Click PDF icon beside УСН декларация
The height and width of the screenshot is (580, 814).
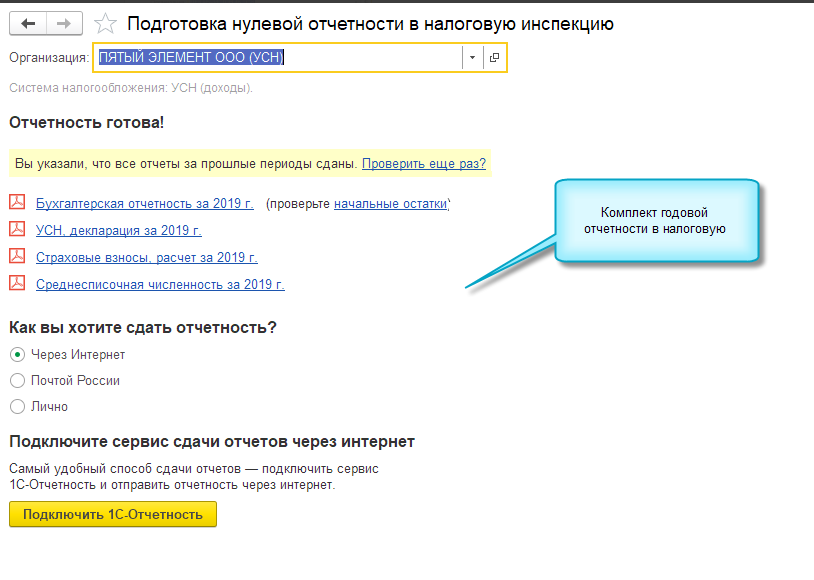point(17,228)
